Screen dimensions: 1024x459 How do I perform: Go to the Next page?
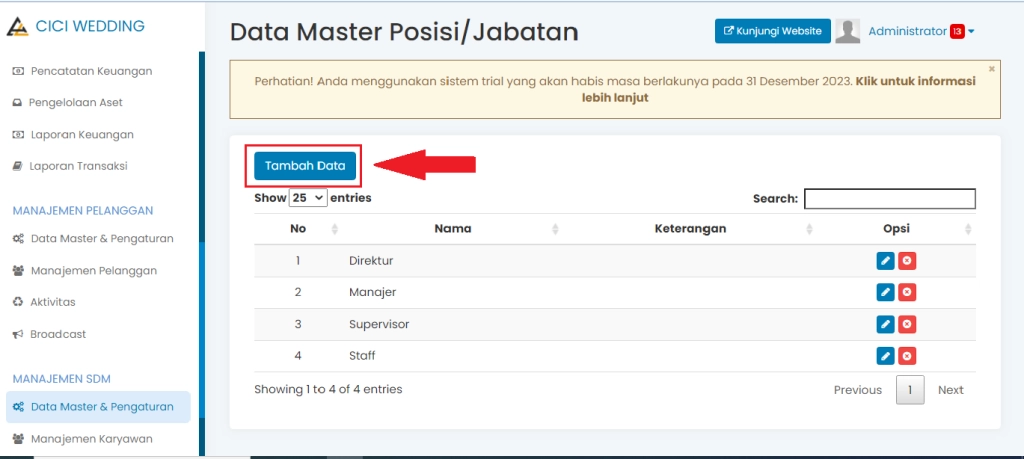tap(950, 390)
